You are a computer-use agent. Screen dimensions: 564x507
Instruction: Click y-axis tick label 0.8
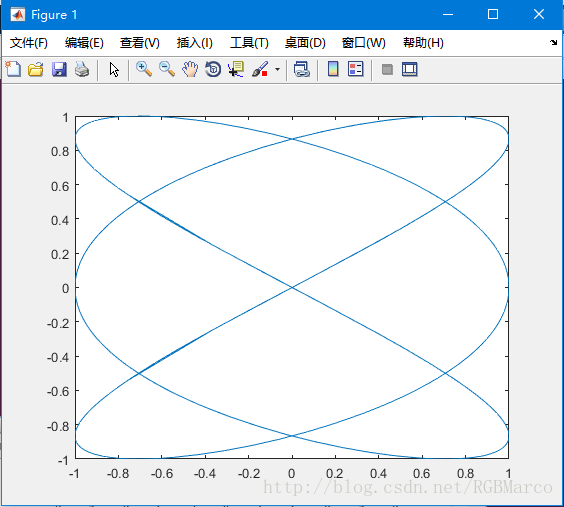[60, 151]
